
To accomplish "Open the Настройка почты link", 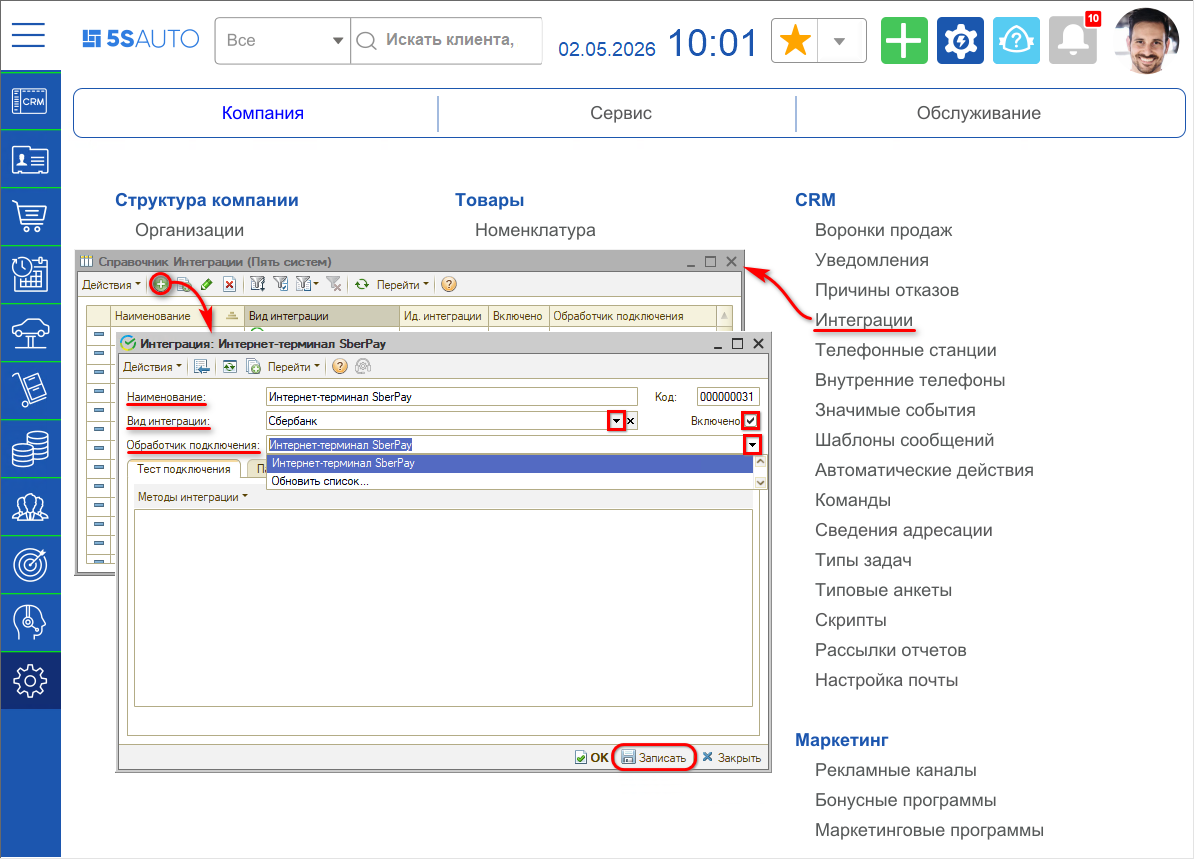I will [886, 681].
